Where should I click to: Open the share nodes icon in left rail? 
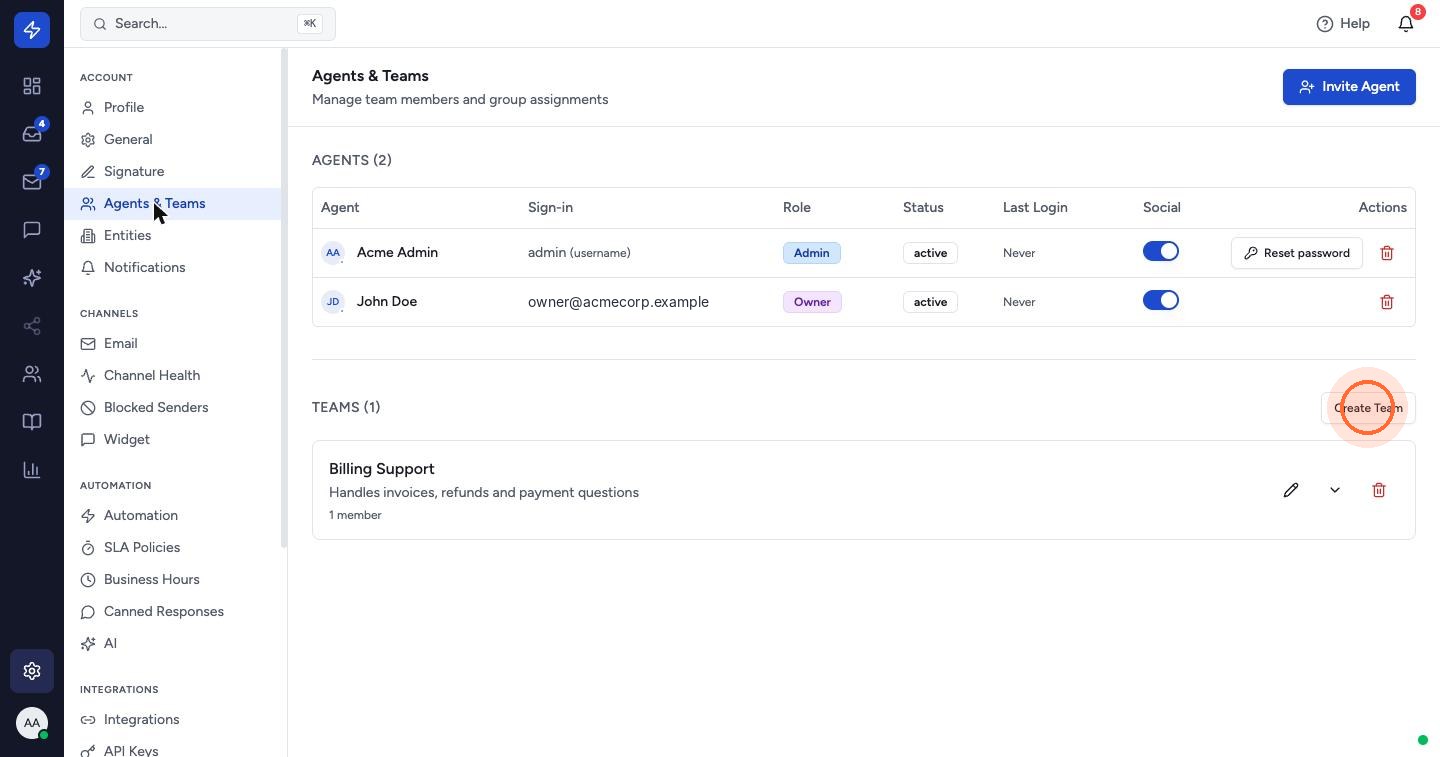tap(32, 326)
